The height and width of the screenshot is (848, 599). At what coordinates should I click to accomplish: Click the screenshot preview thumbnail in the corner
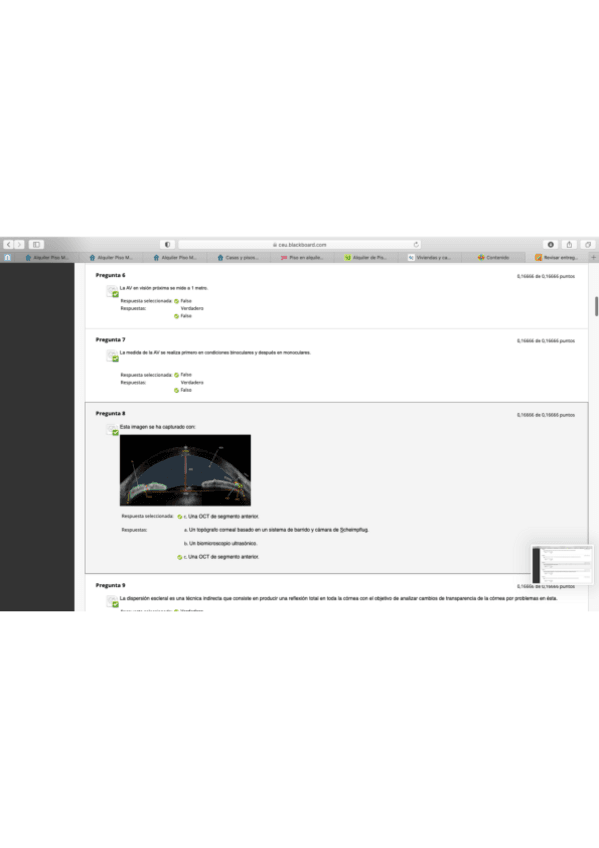pyautogui.click(x=562, y=564)
